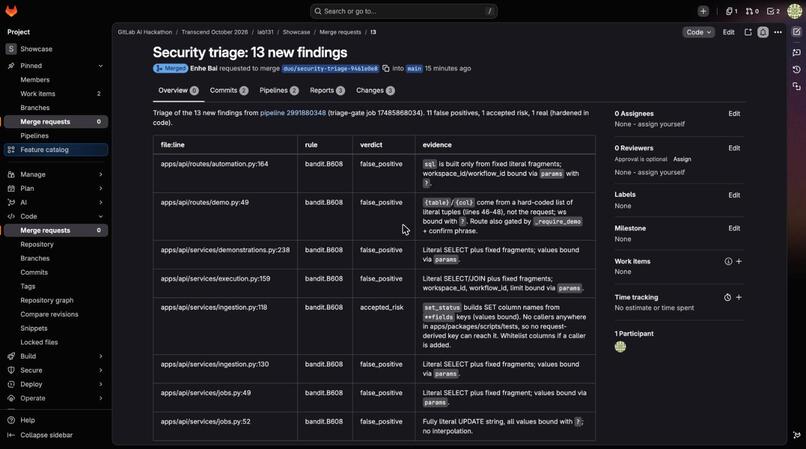Screen dimensions: 806x449
Task: Click the Pinned pin icon
Action: [11, 66]
